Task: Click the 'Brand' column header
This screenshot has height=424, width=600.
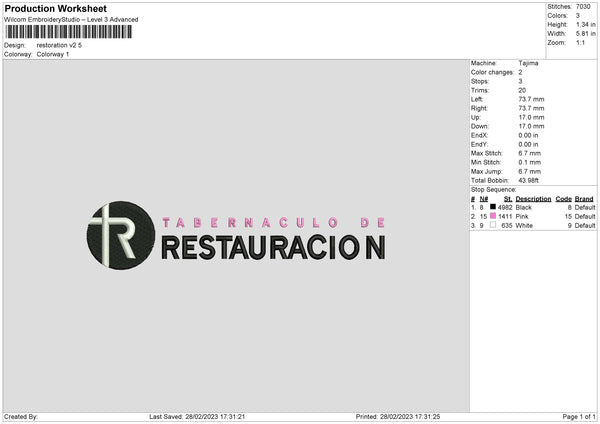Action: pos(584,199)
